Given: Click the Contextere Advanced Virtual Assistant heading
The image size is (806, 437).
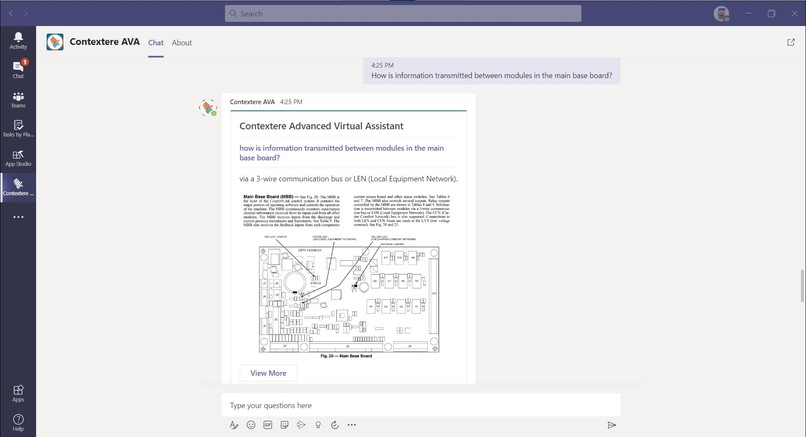Looking at the screenshot, I should [x=321, y=126].
